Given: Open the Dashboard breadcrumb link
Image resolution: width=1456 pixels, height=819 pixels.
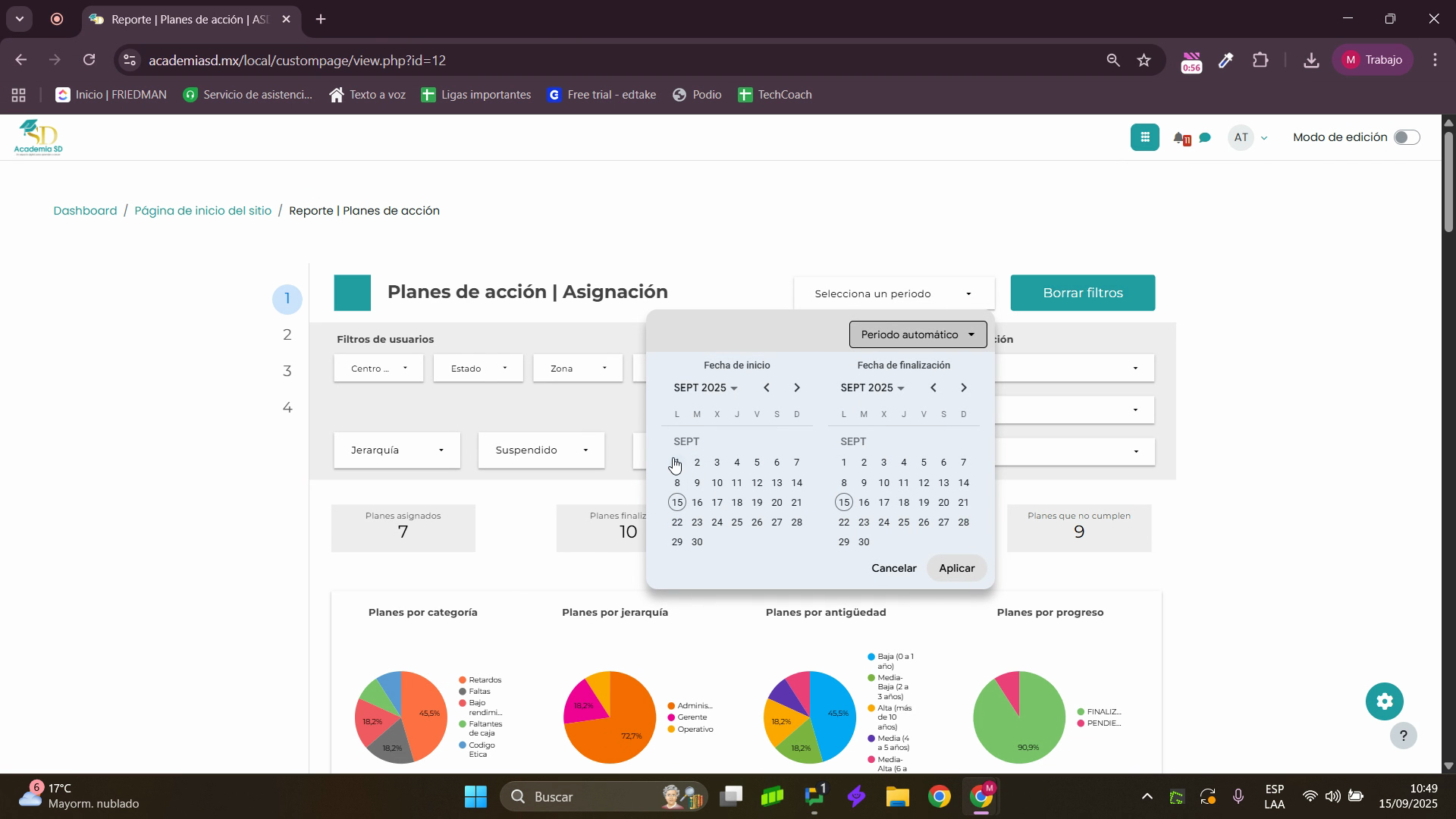Looking at the screenshot, I should point(85,211).
